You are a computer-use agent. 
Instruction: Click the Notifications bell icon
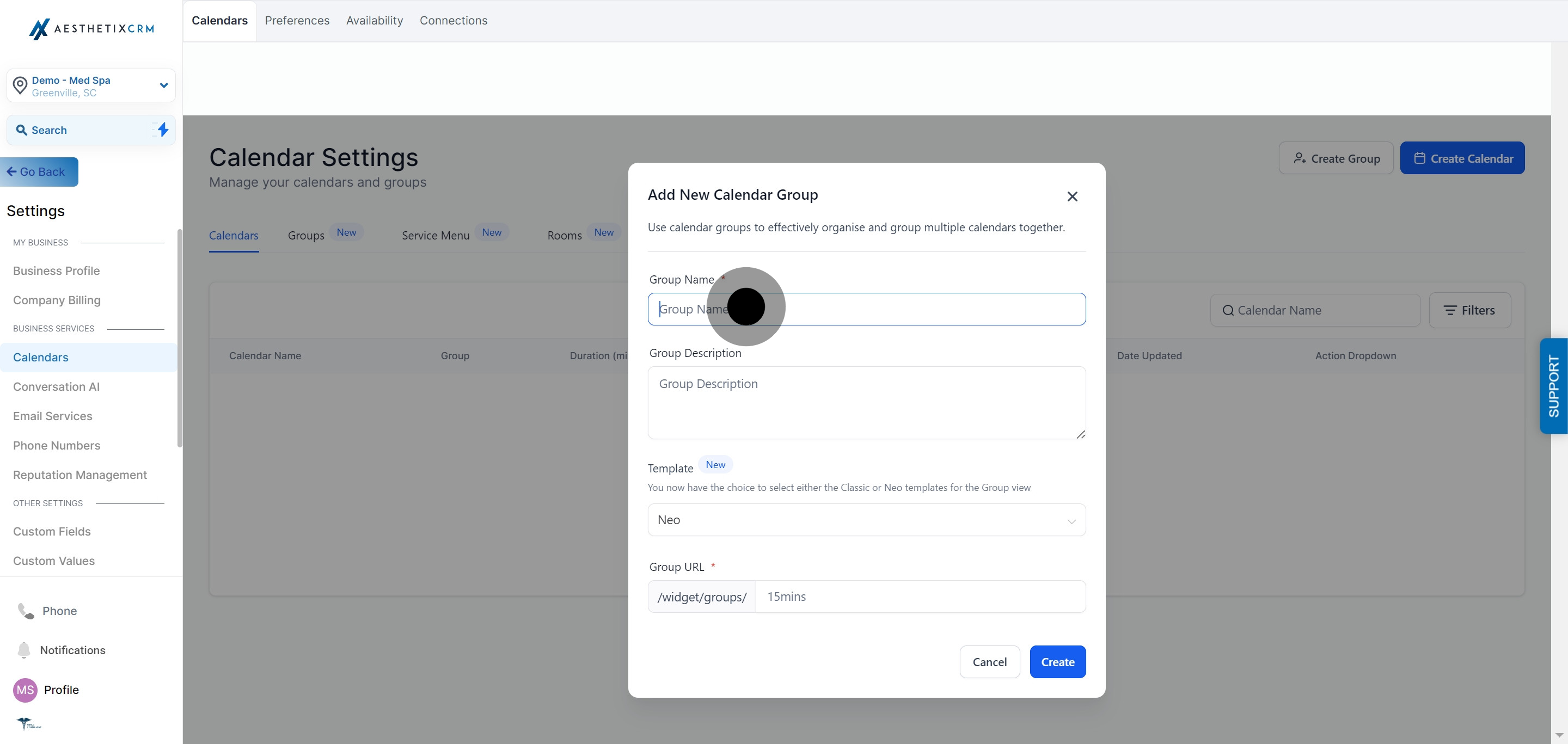(24, 650)
